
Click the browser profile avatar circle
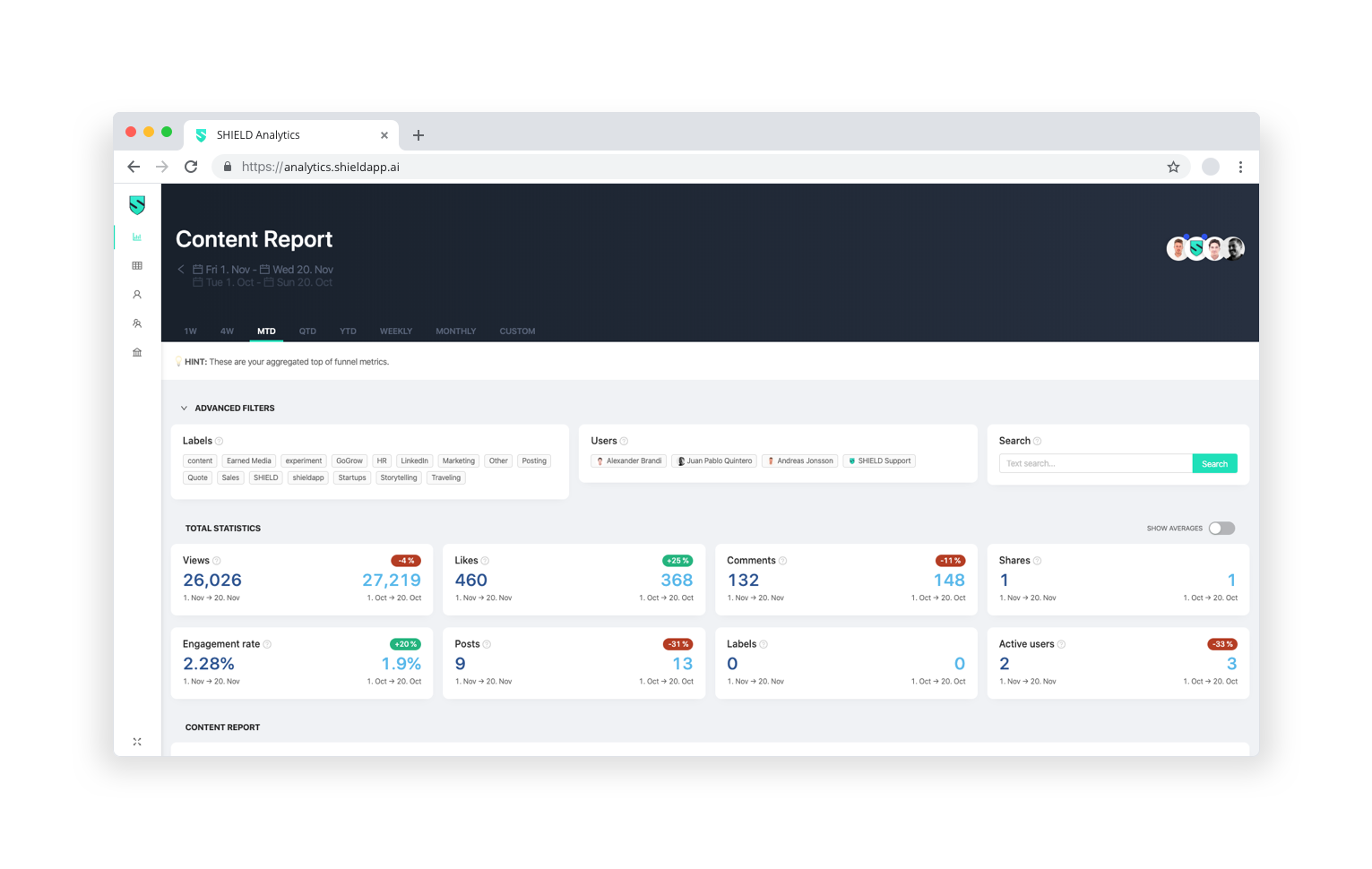pos(1211,167)
